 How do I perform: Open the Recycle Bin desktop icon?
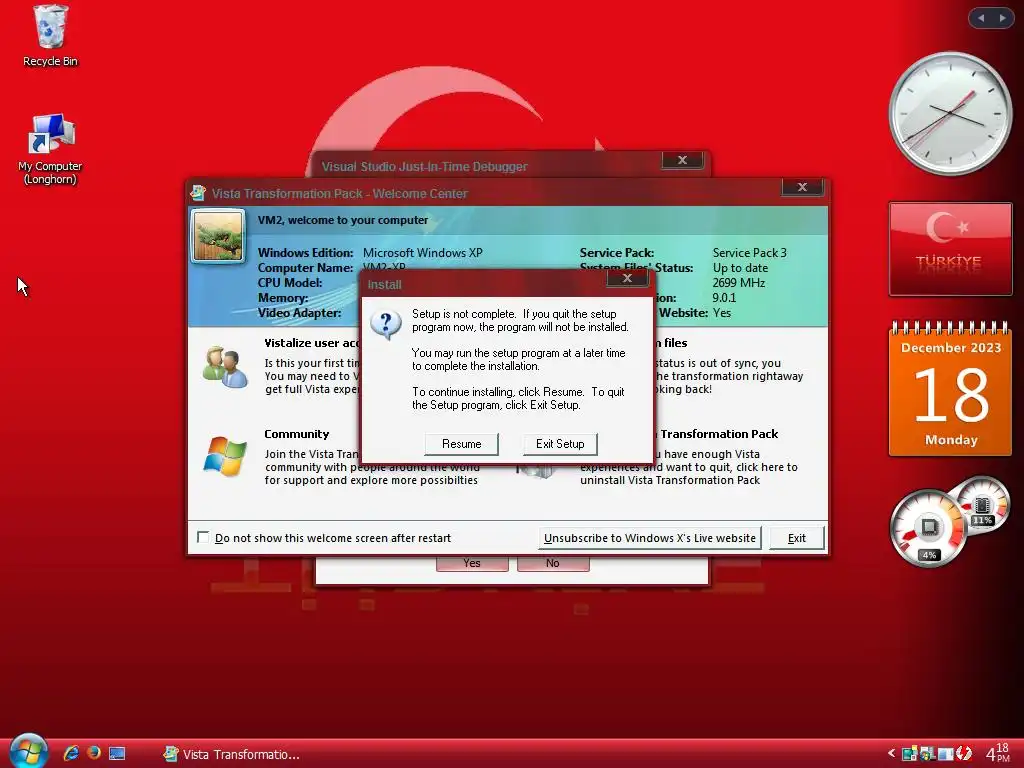(x=50, y=37)
